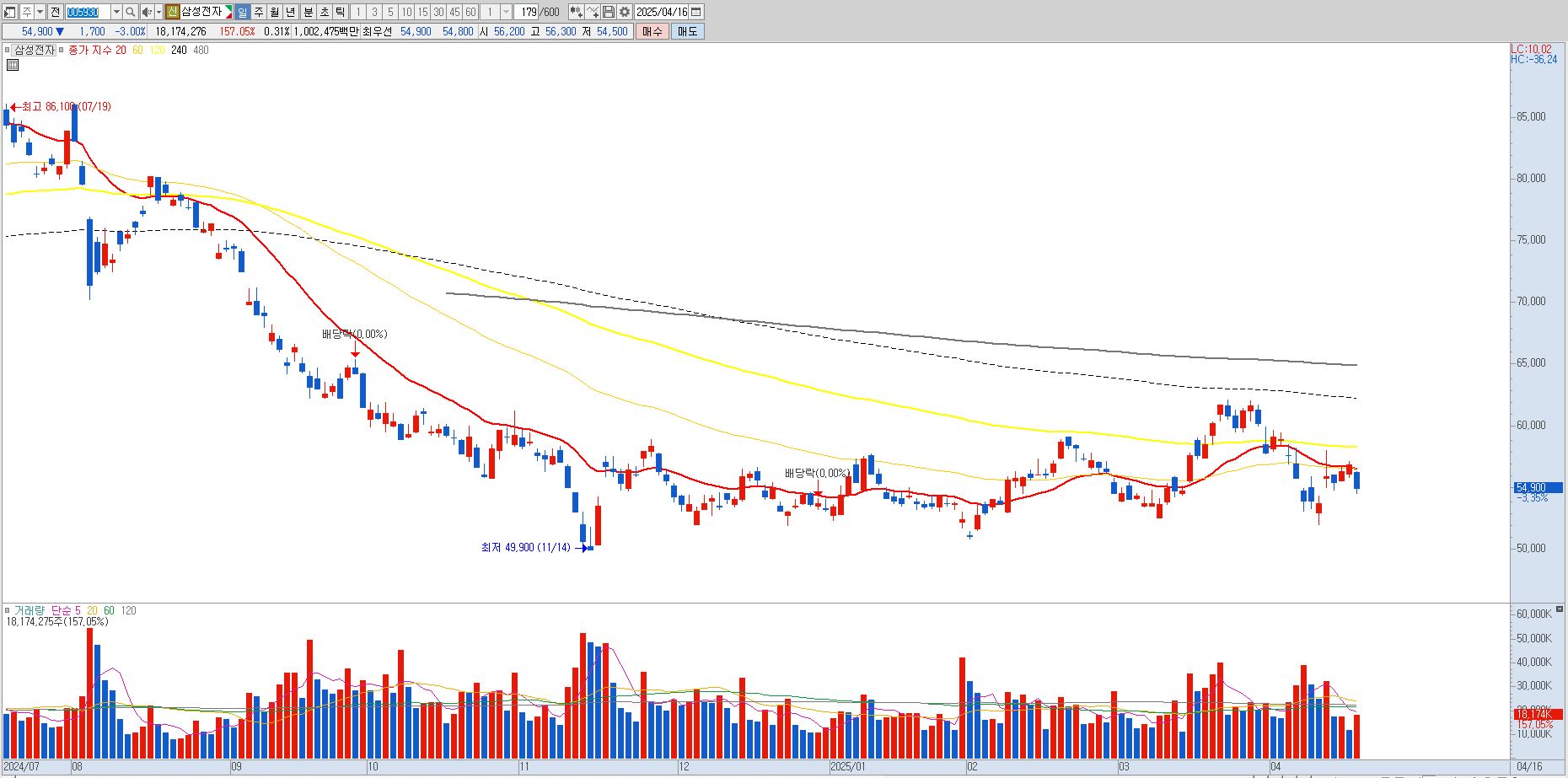
Task: Click the 배당락 marker near September
Action: pyautogui.click(x=354, y=335)
